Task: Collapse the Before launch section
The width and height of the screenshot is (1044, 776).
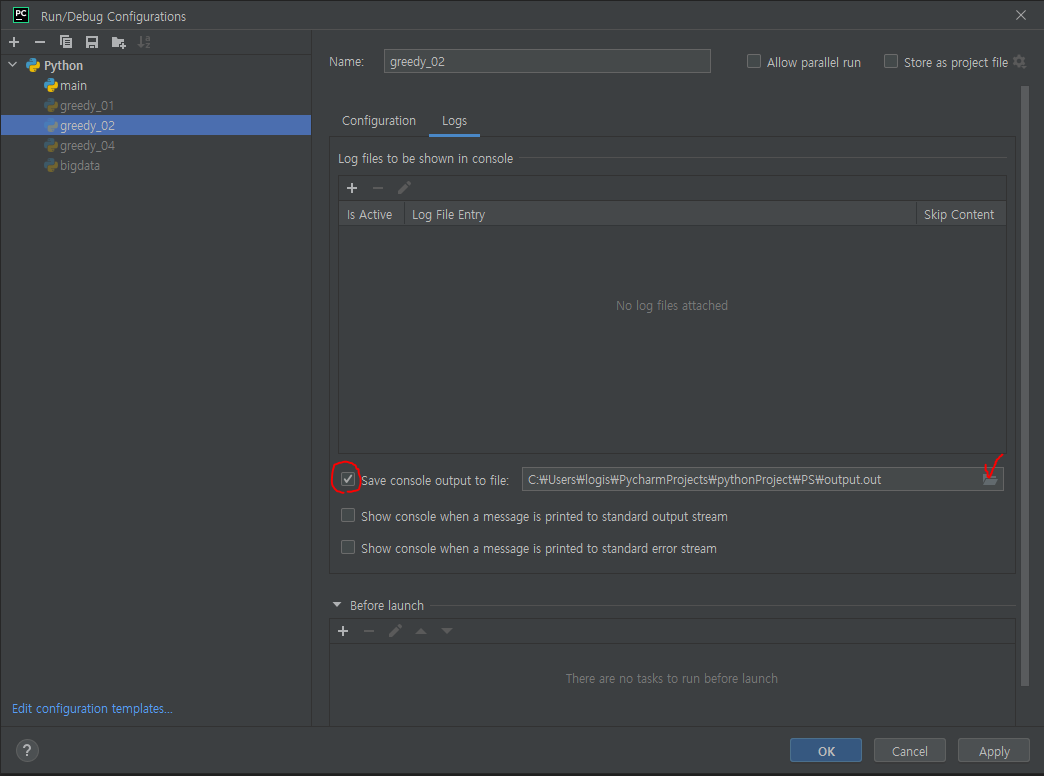Action: (337, 605)
